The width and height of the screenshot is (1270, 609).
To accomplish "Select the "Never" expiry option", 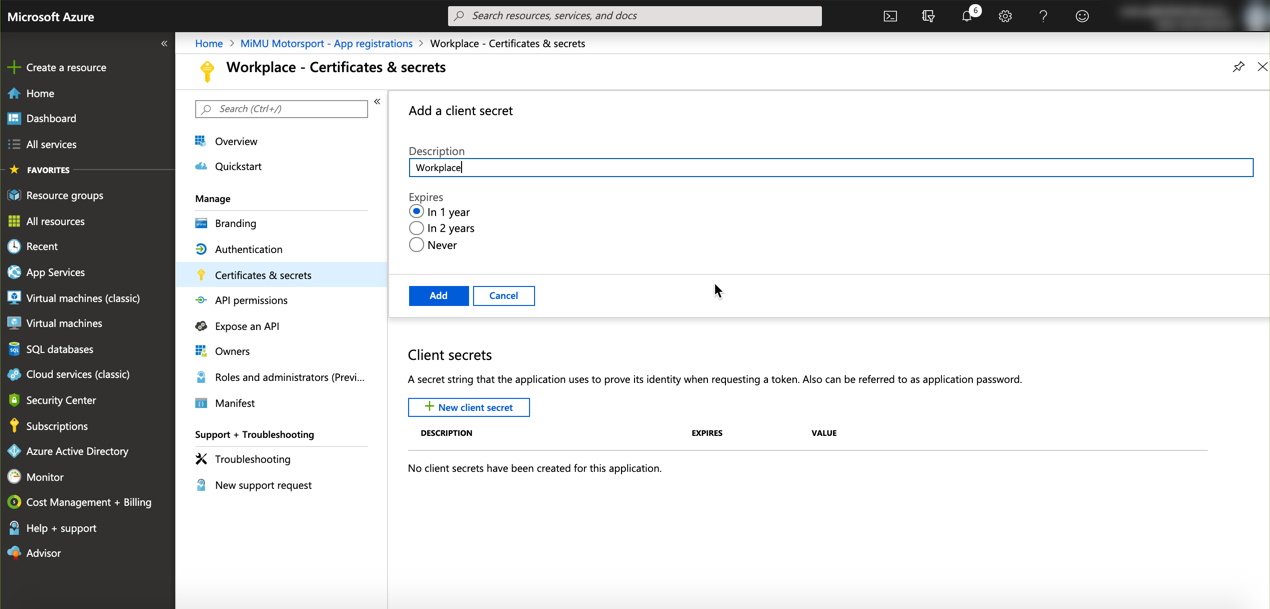I will click(x=416, y=245).
